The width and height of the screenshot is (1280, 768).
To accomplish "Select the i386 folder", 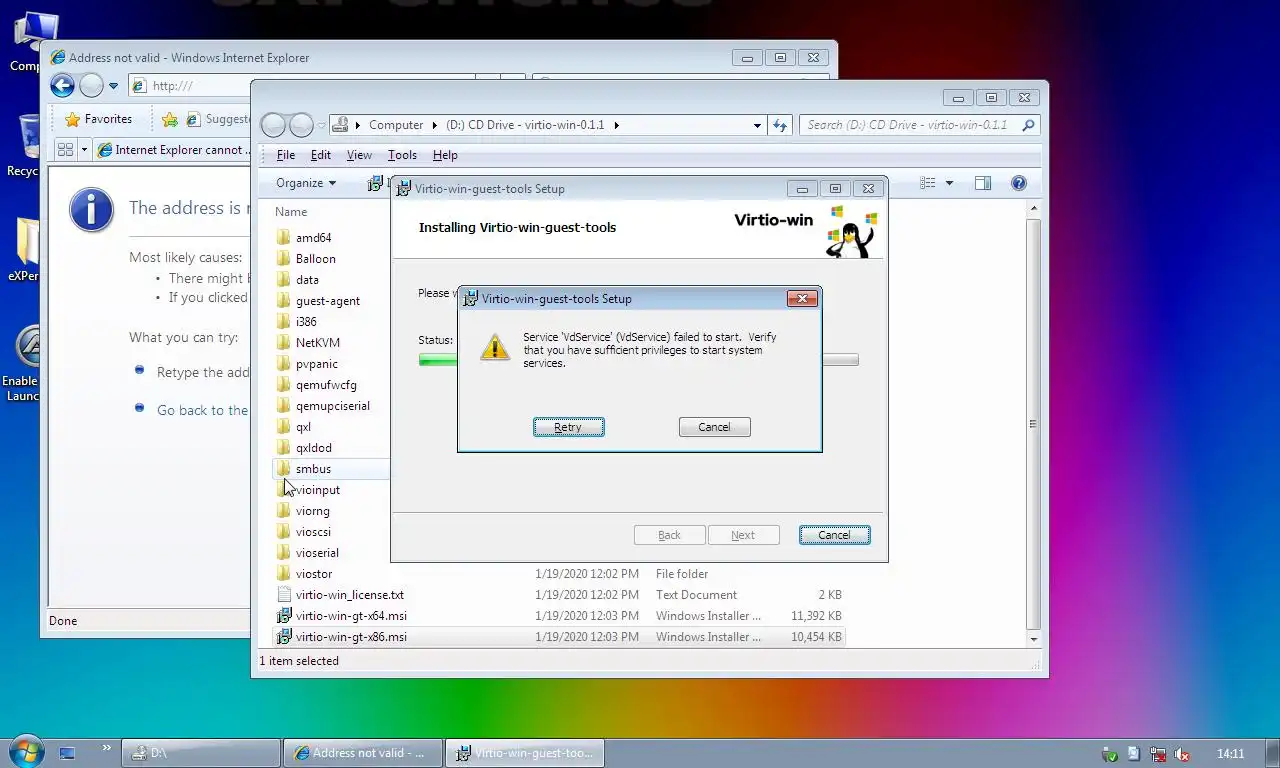I will (306, 322).
